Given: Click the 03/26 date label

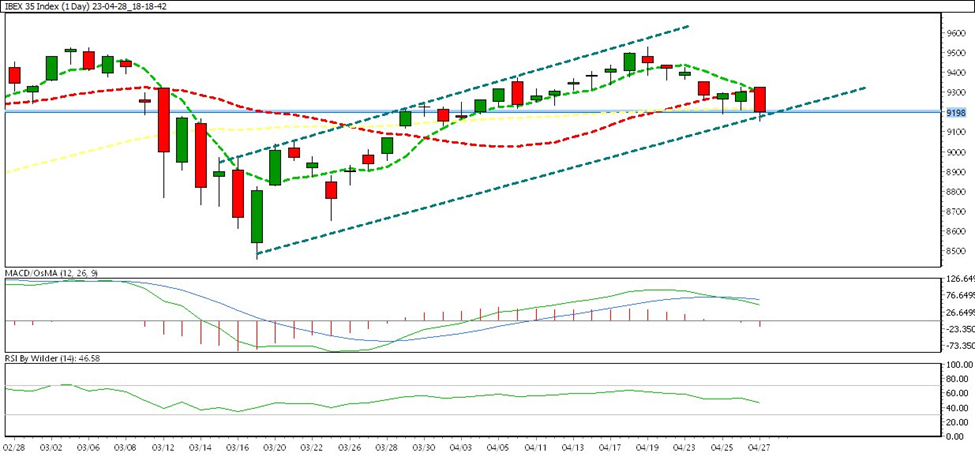Looking at the screenshot, I should click(349, 446).
